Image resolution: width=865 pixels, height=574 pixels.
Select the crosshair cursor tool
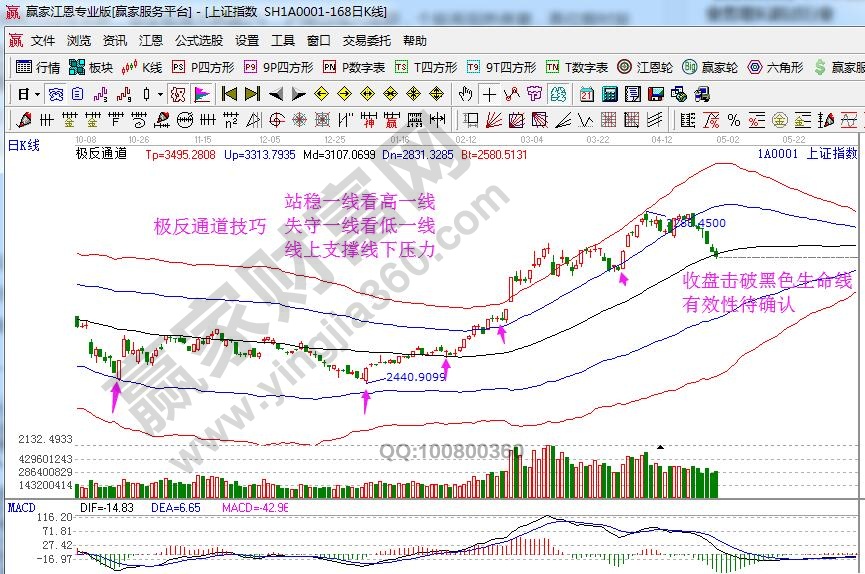click(488, 94)
